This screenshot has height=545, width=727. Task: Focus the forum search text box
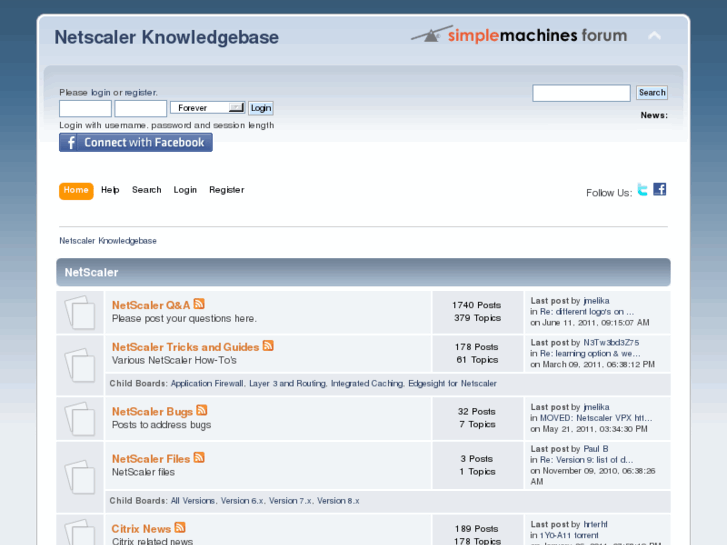pos(581,93)
